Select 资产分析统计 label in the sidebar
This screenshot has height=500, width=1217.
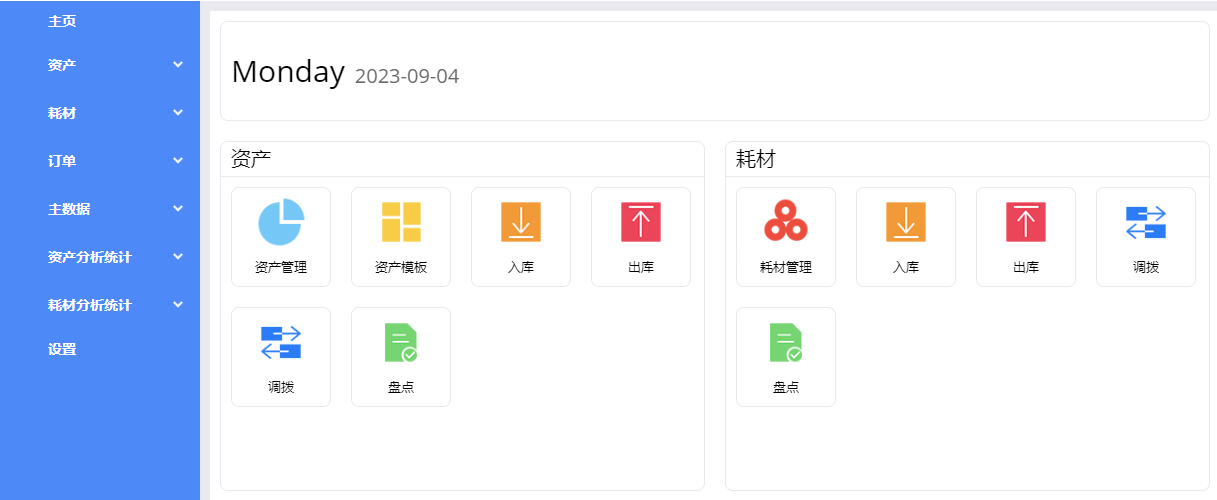(x=90, y=257)
